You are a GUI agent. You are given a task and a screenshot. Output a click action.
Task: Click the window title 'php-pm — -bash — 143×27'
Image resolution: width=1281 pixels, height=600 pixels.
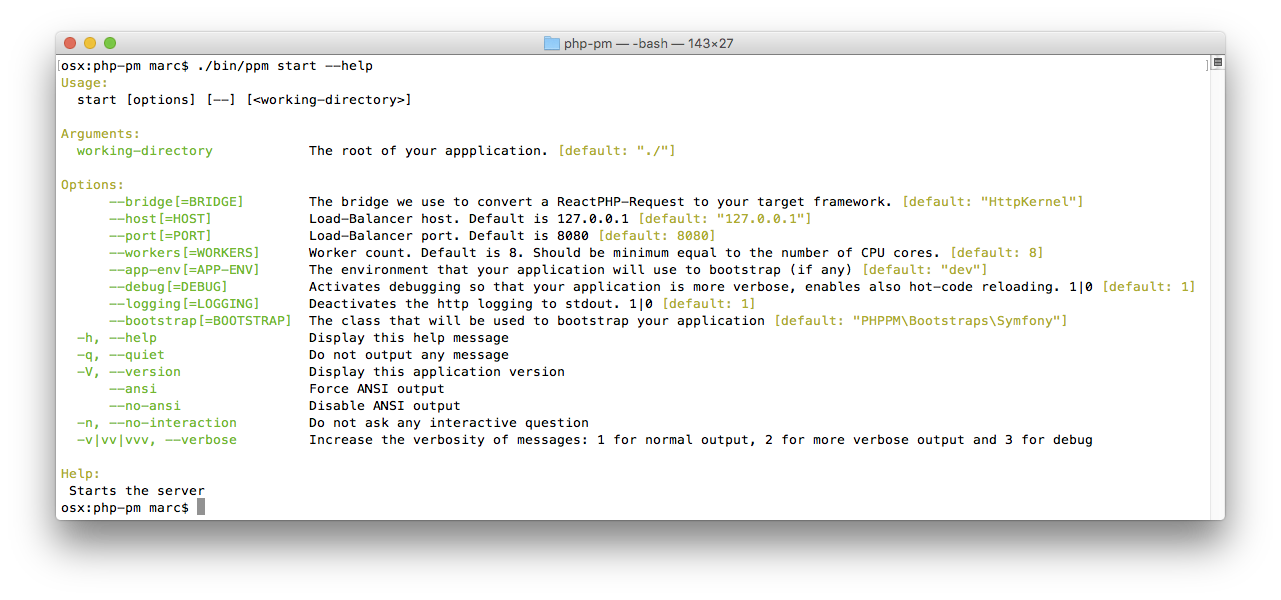(649, 43)
